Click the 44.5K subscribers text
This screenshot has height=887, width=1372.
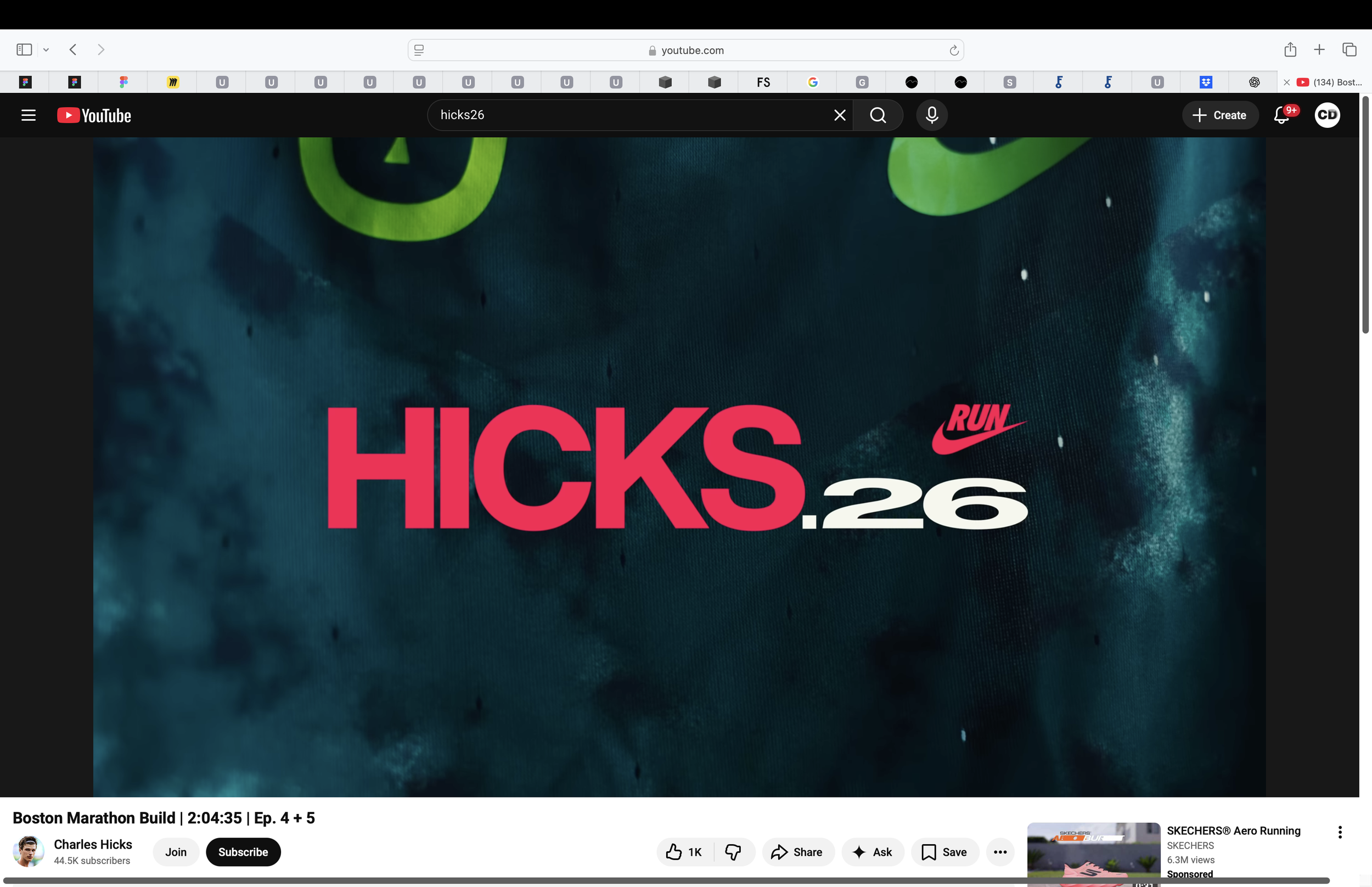click(92, 861)
